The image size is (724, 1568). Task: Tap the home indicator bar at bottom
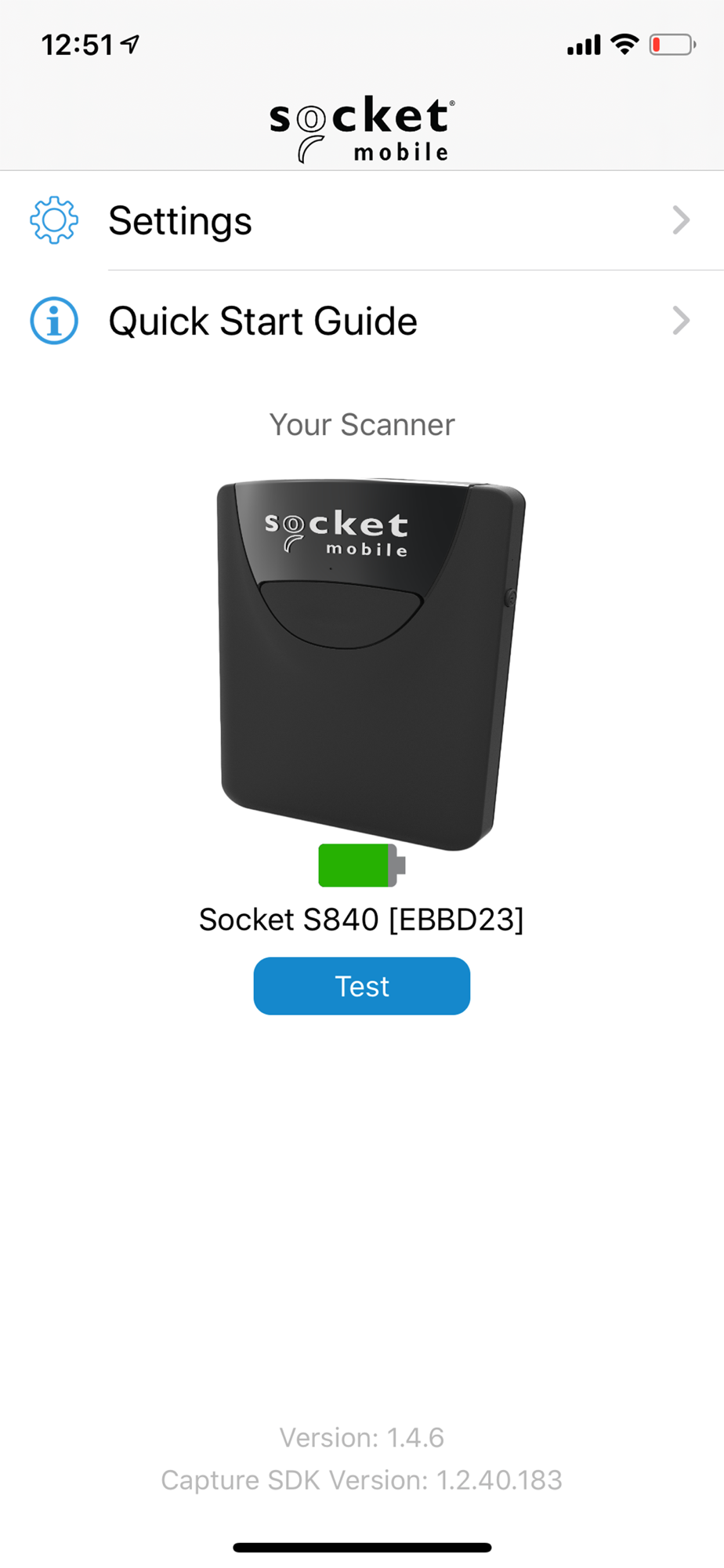tap(362, 1548)
